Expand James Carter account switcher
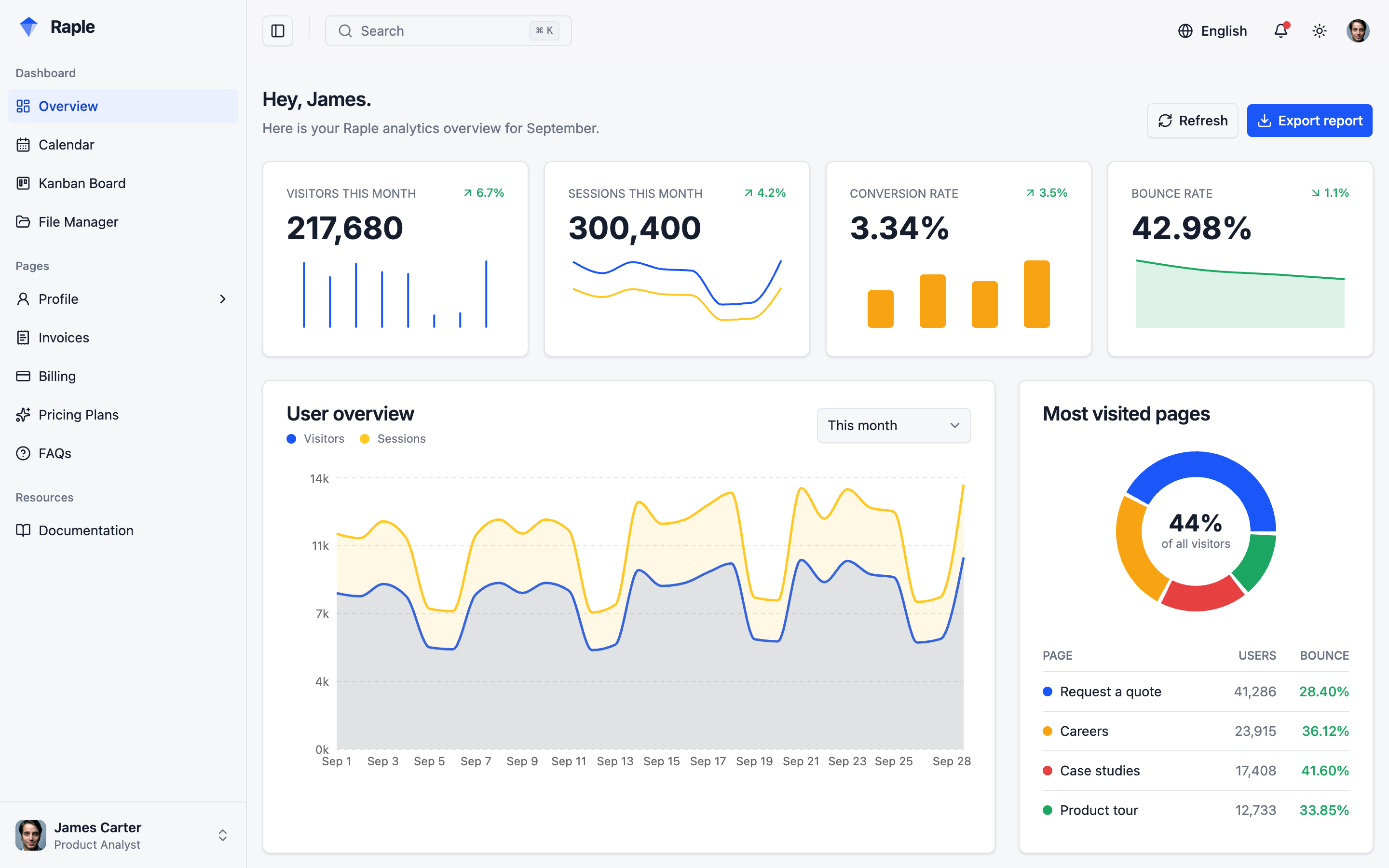 click(223, 835)
